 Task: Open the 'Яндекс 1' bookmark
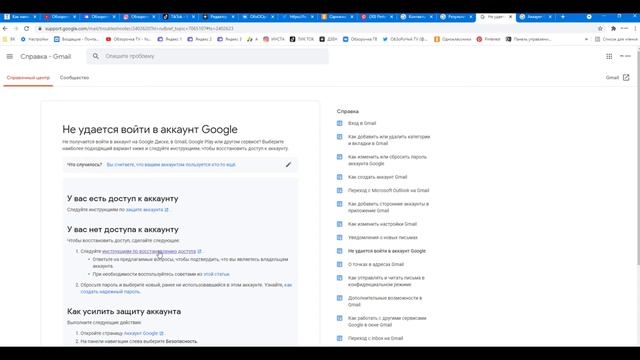pos(170,39)
